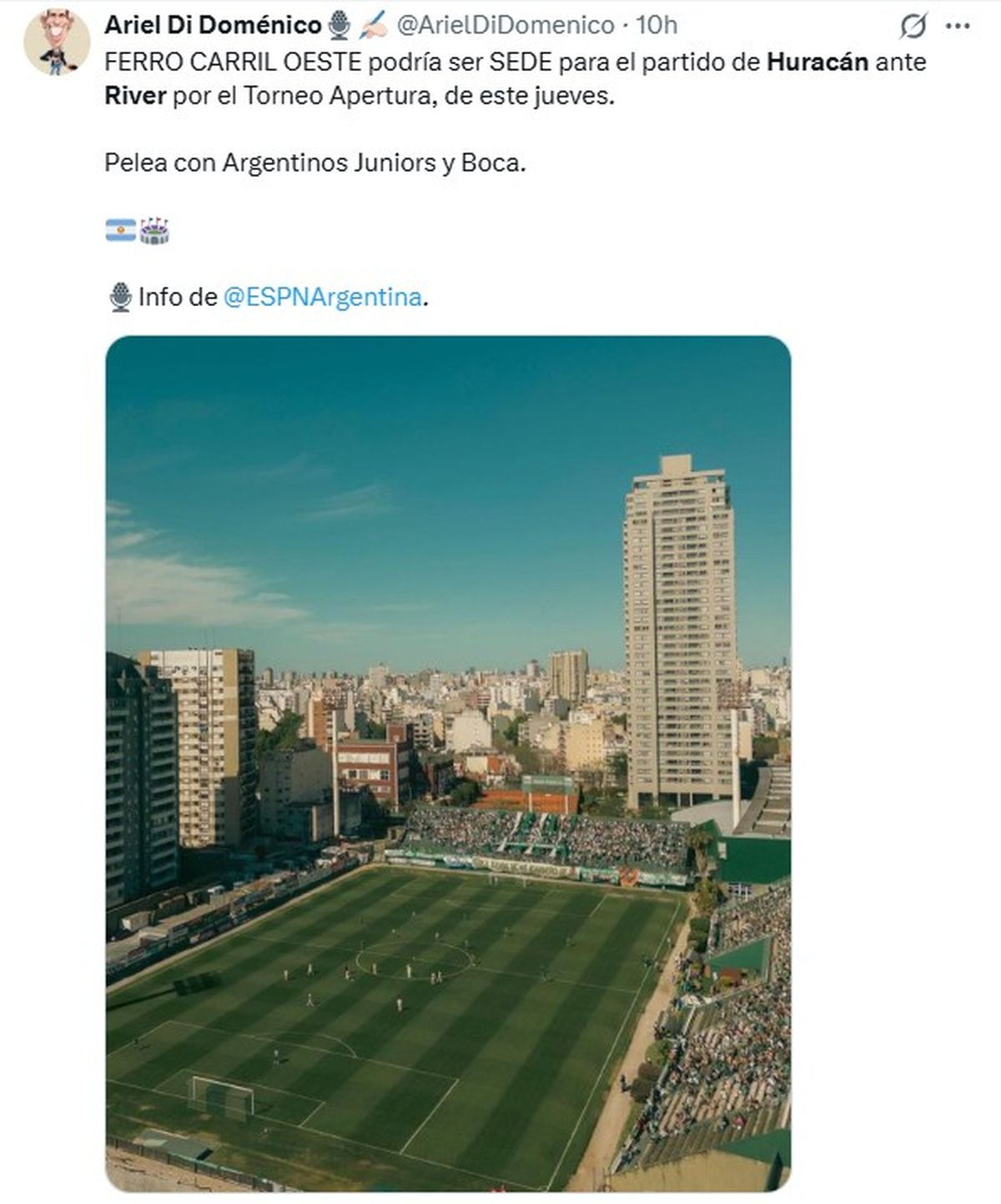Open the Grok explain-post icon
The image size is (1001, 1204).
tap(913, 27)
